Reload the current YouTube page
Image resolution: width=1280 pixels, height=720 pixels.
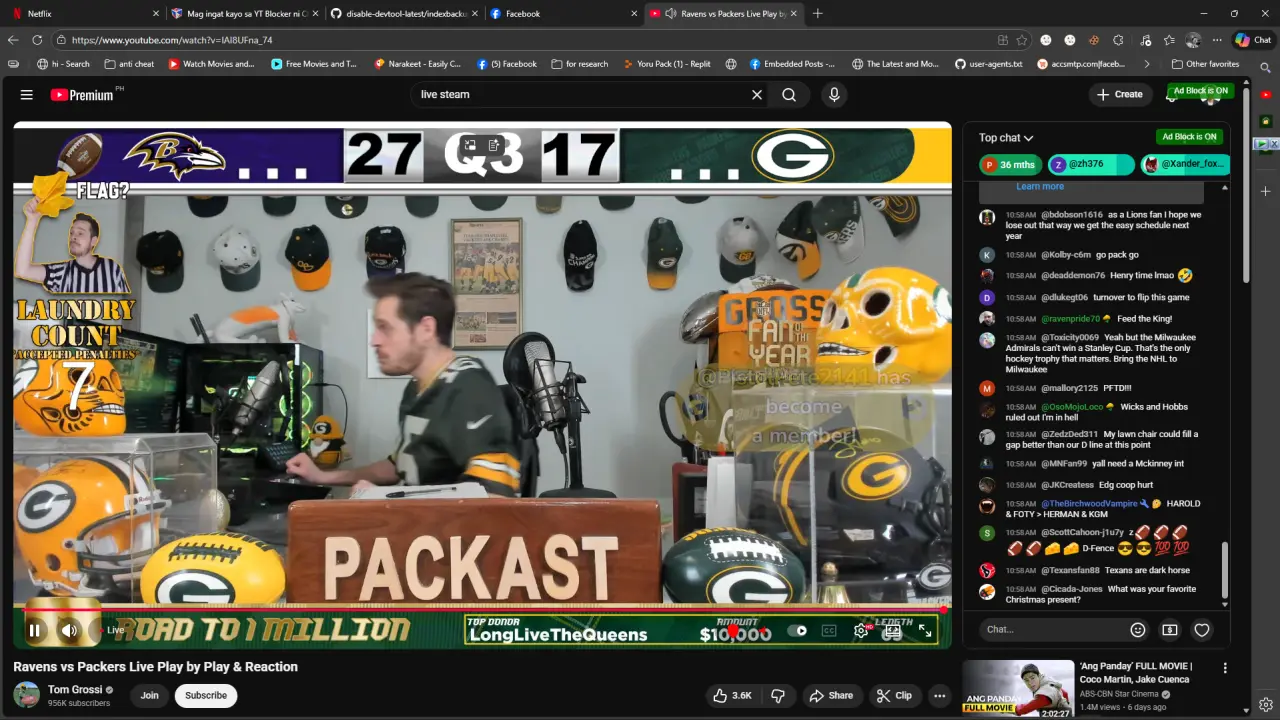[37, 40]
